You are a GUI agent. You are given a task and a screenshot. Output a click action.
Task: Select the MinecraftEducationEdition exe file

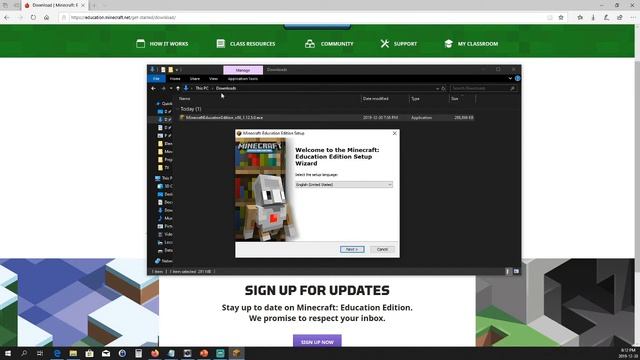tap(327, 118)
